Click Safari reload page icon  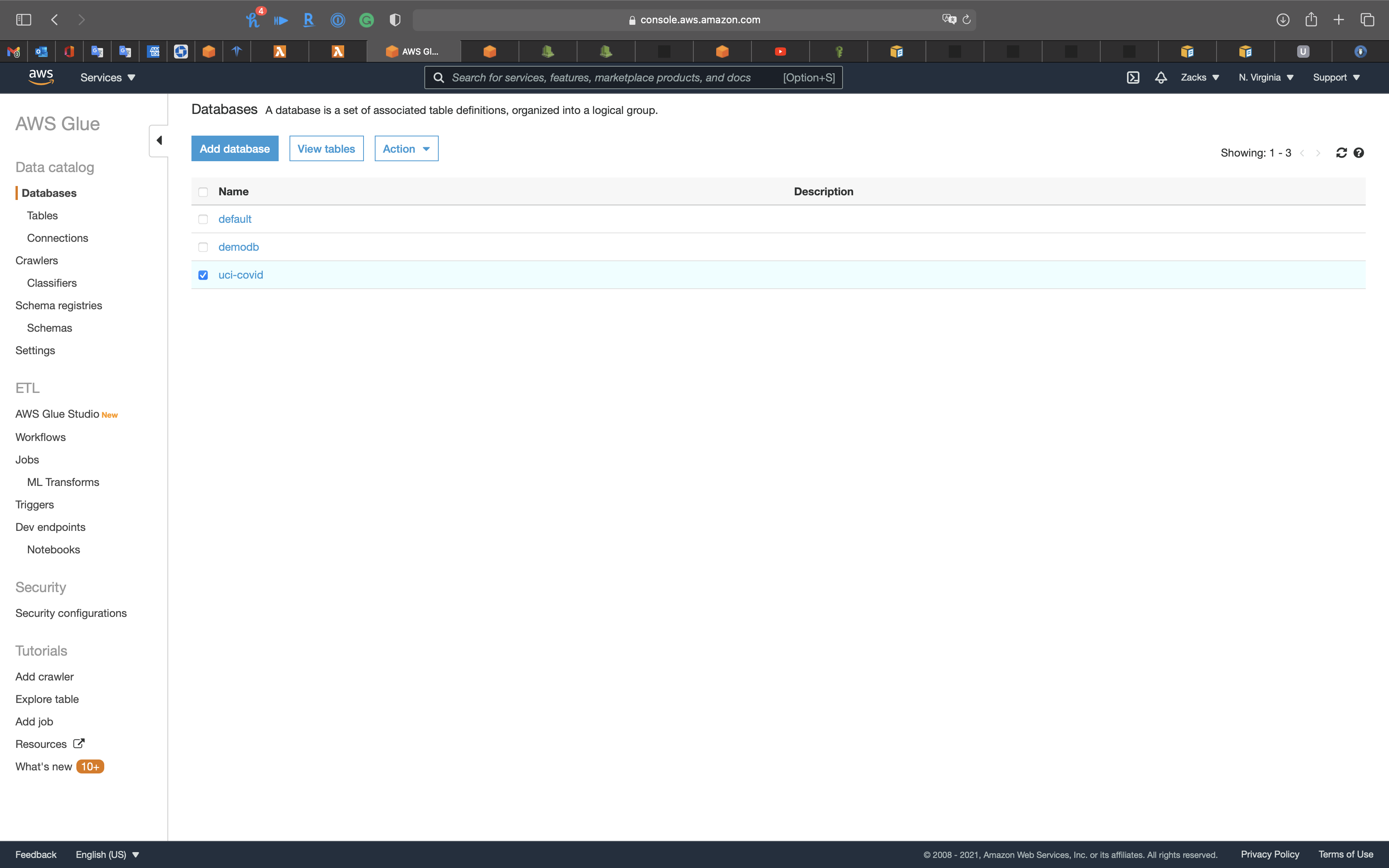967,20
